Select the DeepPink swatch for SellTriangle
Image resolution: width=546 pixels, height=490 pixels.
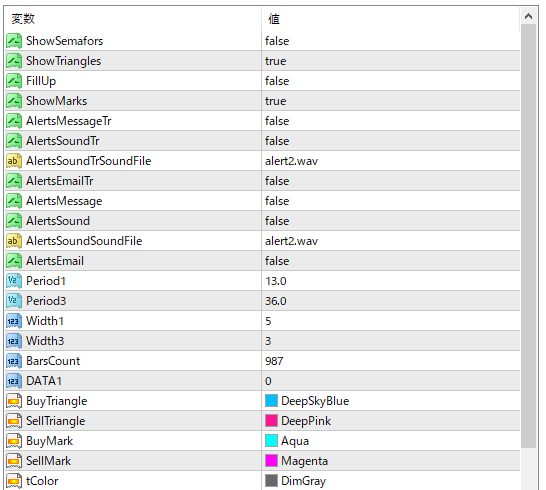271,421
